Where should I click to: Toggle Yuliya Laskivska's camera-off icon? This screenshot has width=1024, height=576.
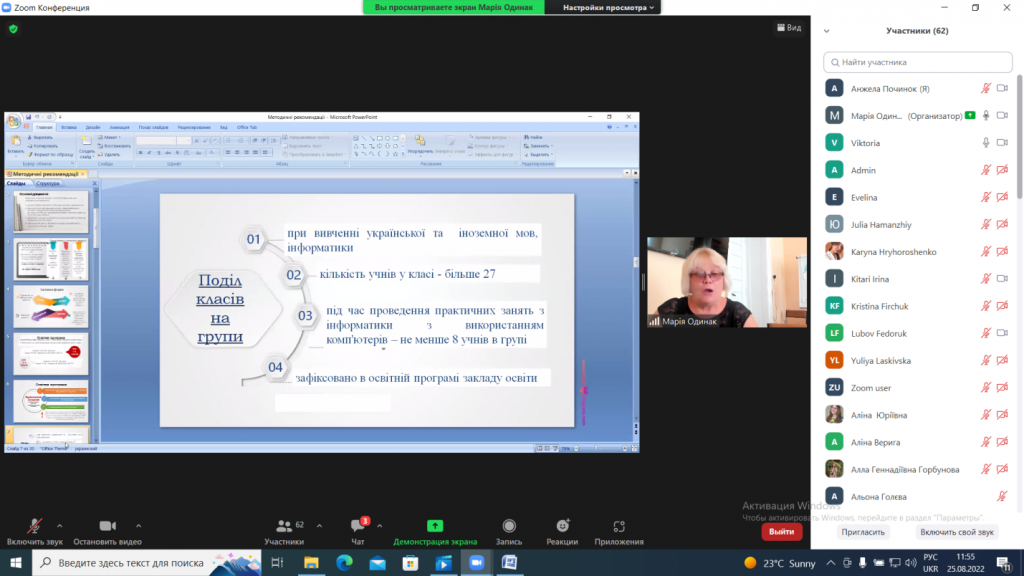(1002, 360)
